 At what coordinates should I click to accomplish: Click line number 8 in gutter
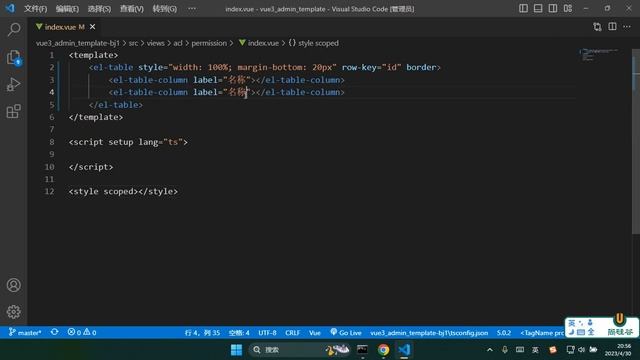[51, 142]
